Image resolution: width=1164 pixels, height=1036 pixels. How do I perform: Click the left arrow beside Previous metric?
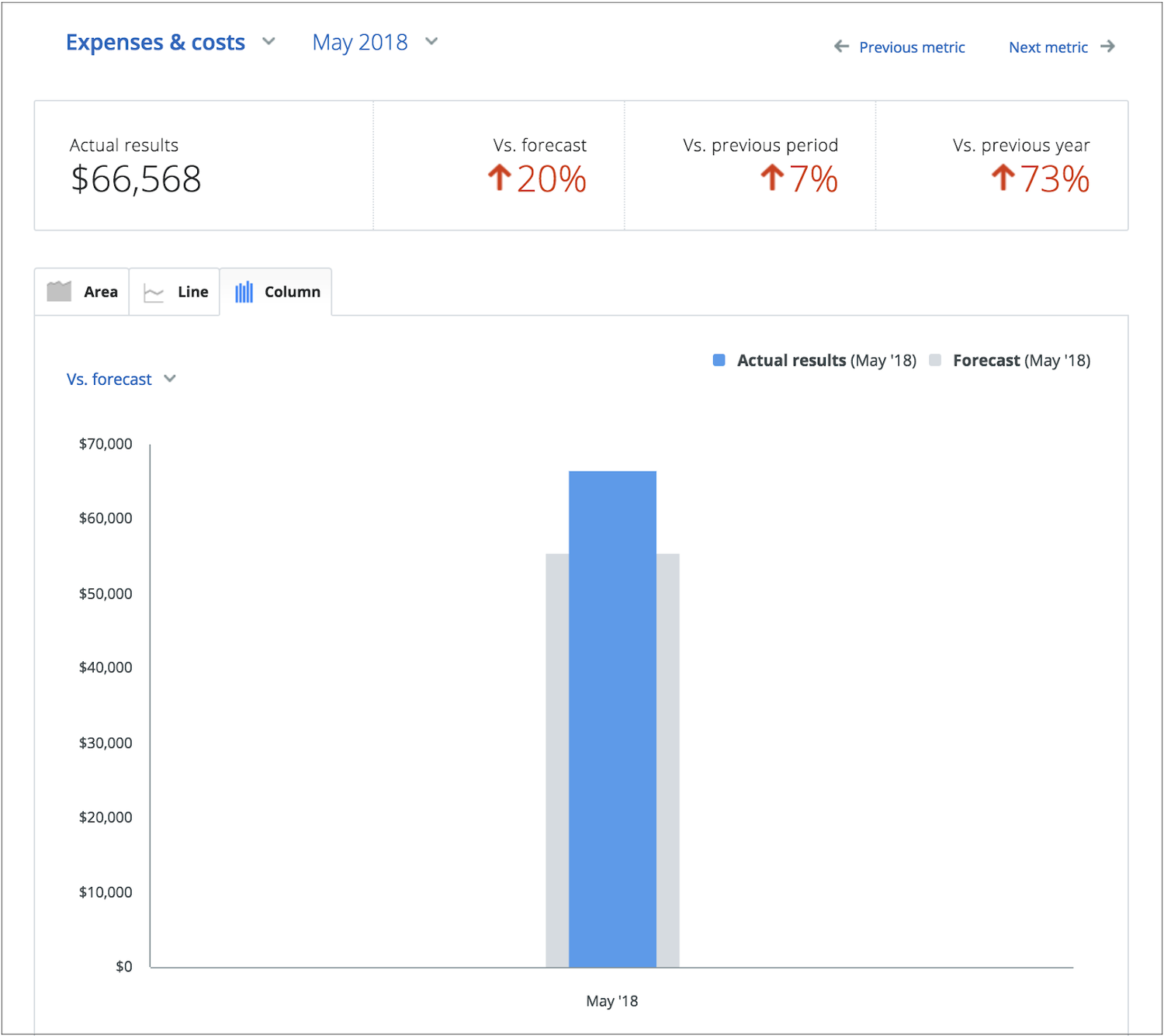(841, 47)
